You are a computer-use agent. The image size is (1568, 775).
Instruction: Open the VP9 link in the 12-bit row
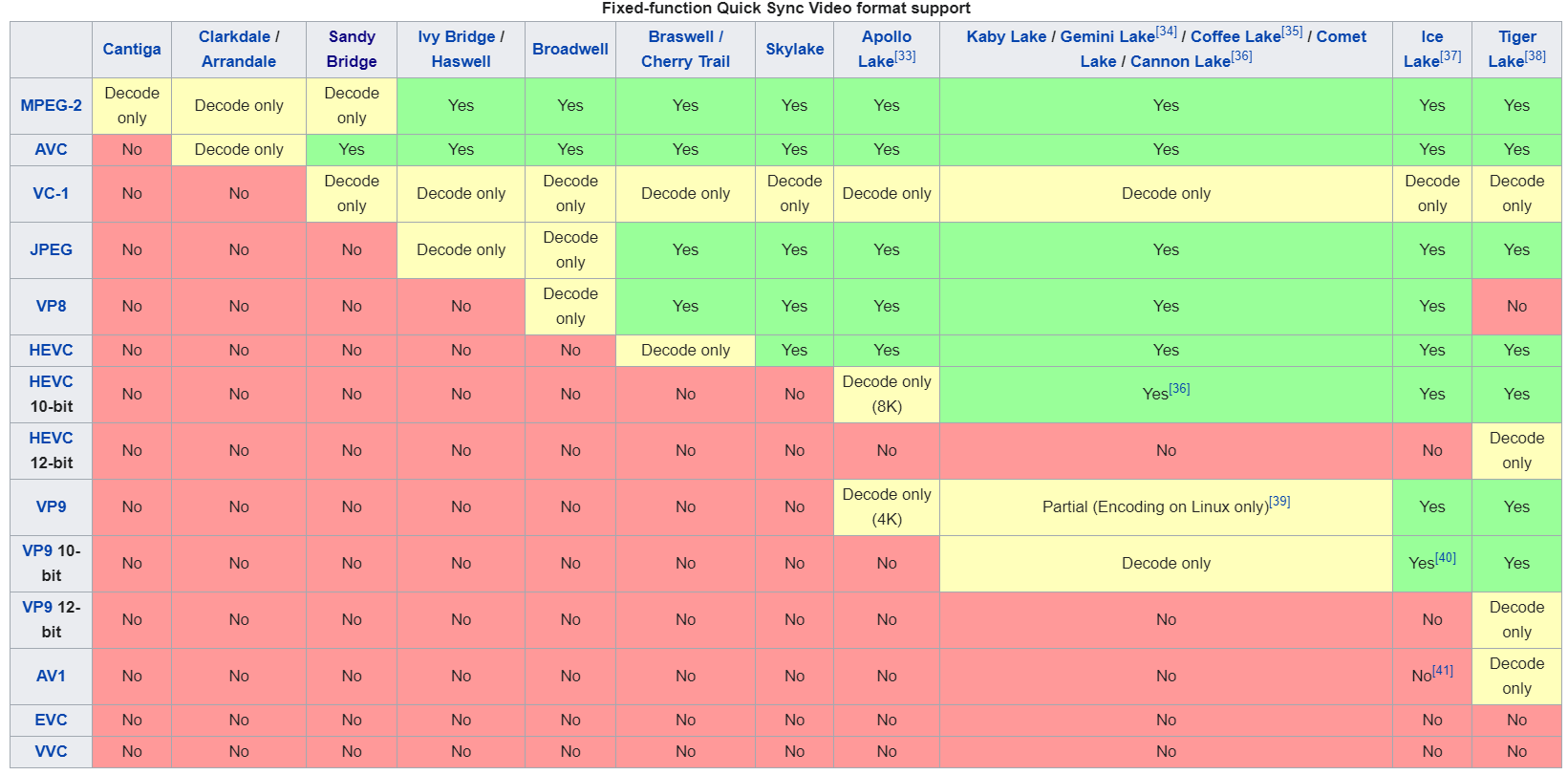(37, 607)
